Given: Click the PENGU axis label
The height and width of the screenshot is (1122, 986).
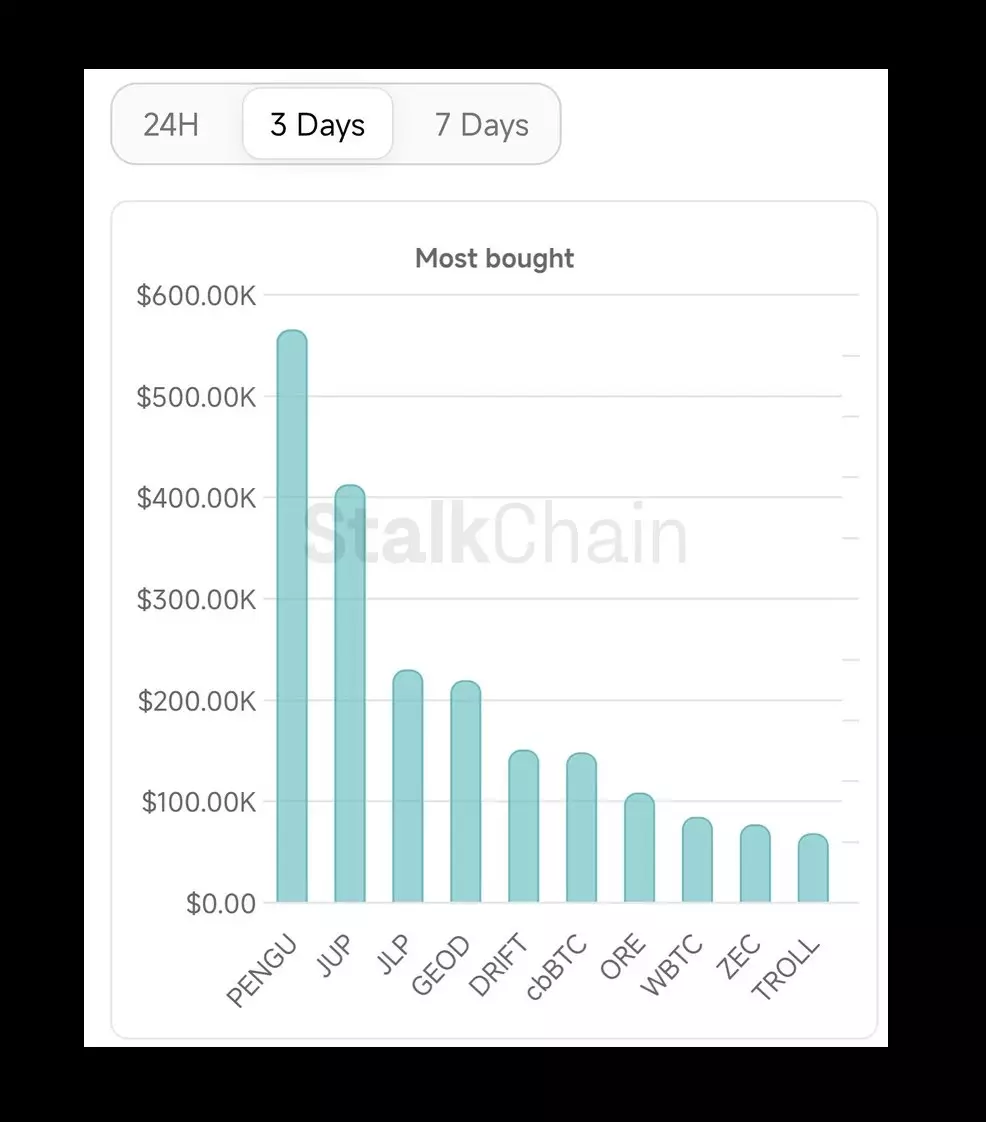Looking at the screenshot, I should click(x=263, y=971).
